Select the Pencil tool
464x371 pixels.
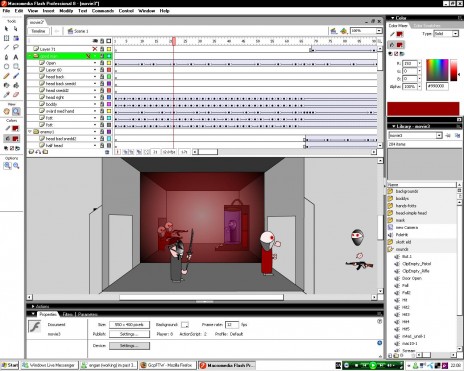[x=7, y=76]
